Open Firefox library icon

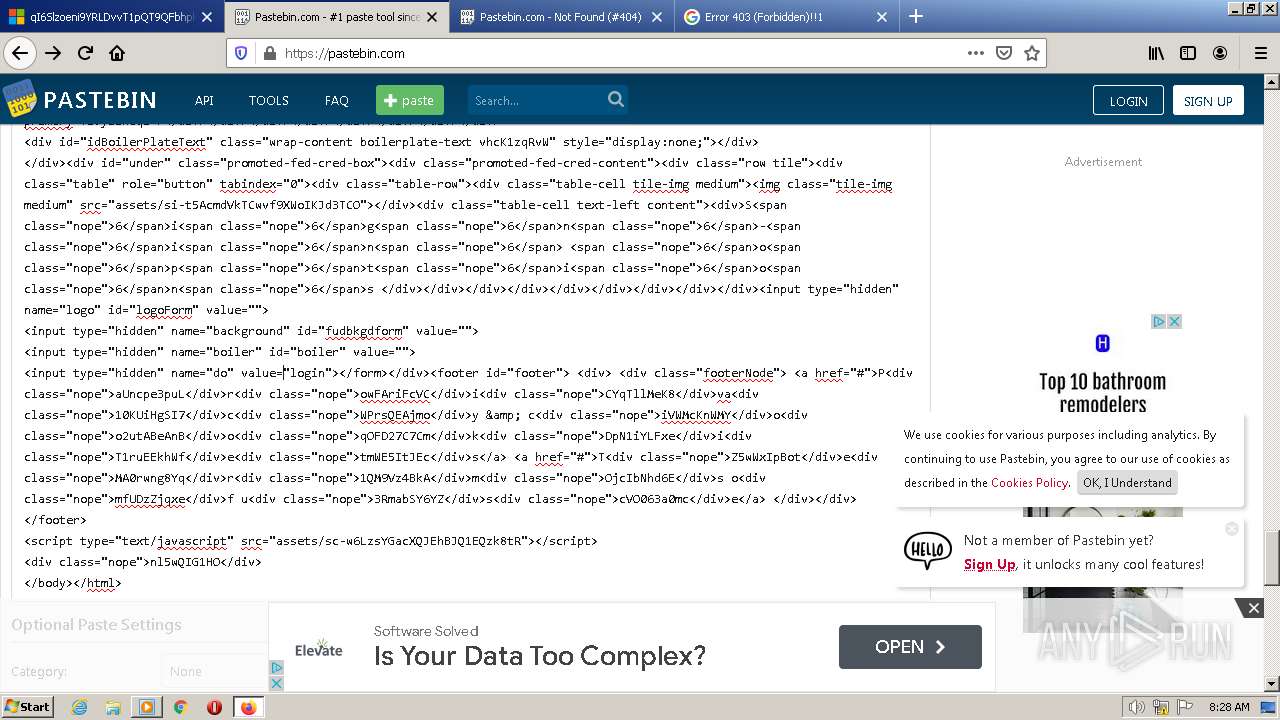coord(1156,53)
